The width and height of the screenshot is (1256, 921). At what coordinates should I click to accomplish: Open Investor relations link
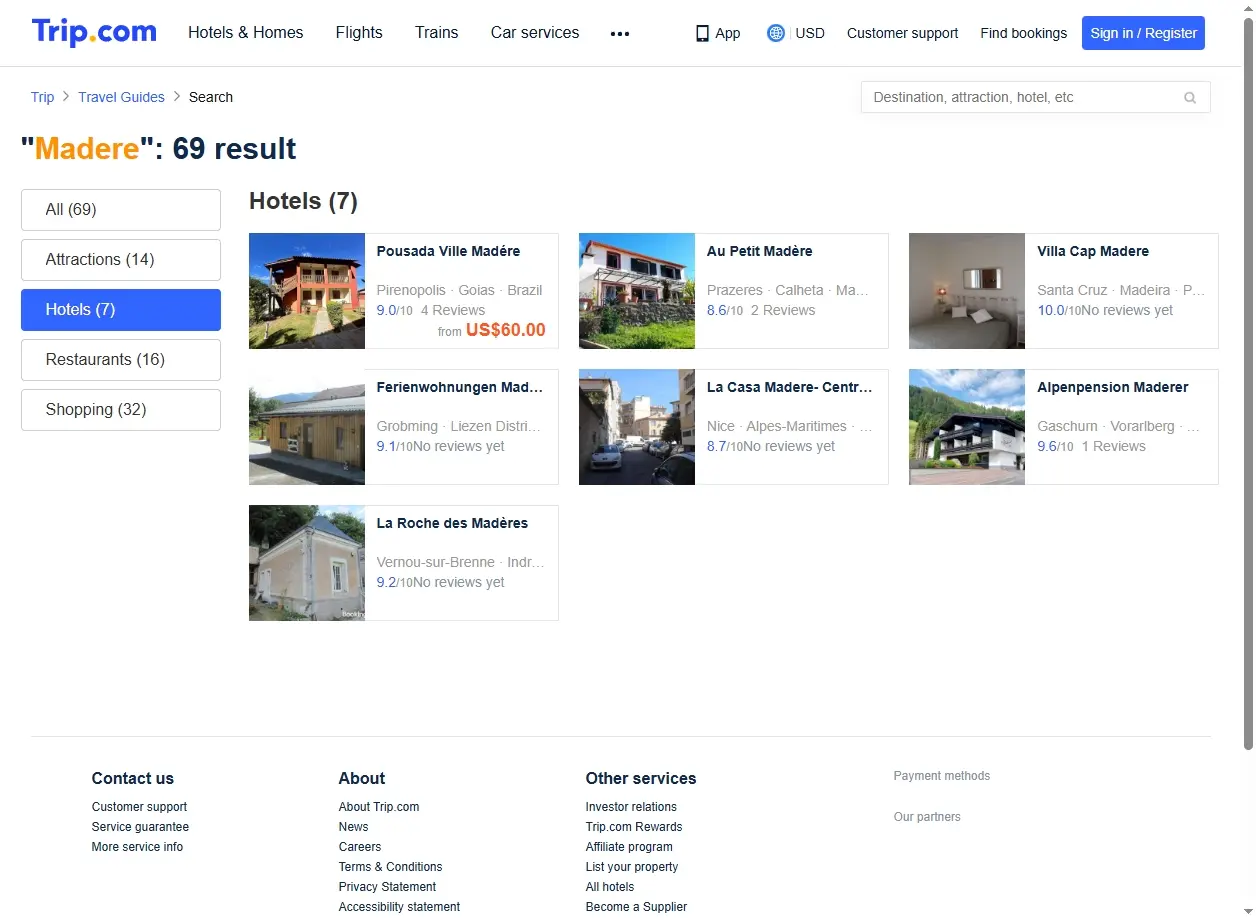tap(631, 807)
